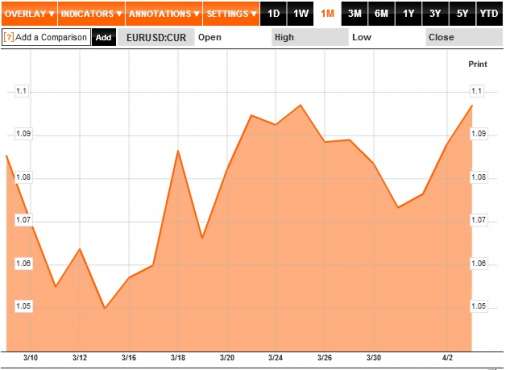
Task: Show year-to-date YTD range
Action: coord(489,14)
